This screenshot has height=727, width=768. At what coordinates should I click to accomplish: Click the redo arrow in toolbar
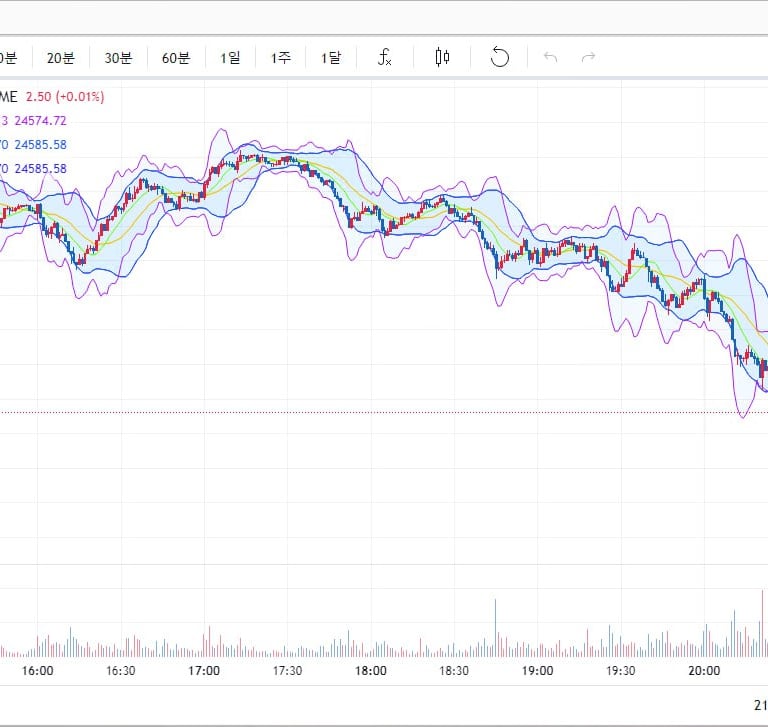[589, 58]
